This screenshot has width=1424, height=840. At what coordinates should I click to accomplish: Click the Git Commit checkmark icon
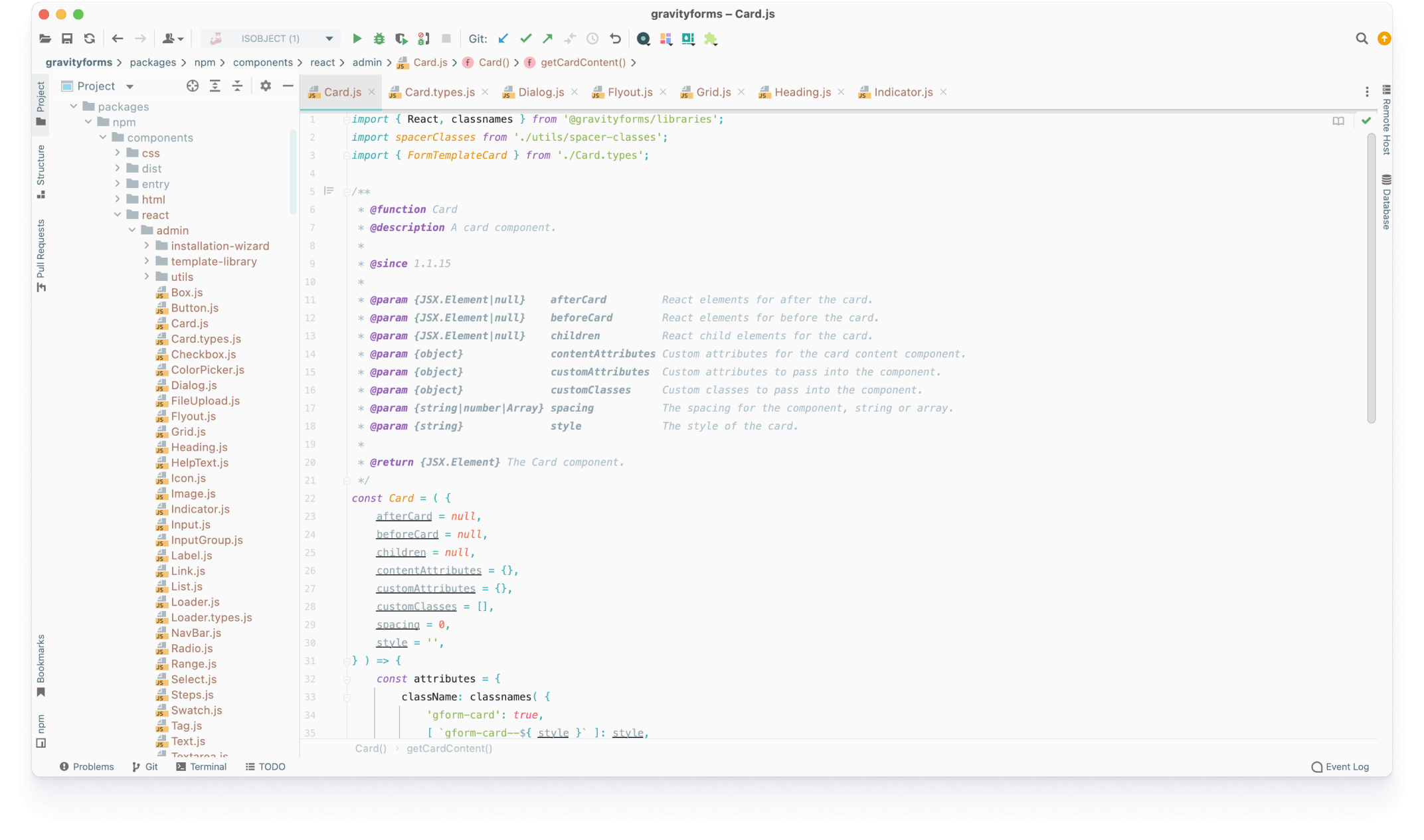click(526, 39)
